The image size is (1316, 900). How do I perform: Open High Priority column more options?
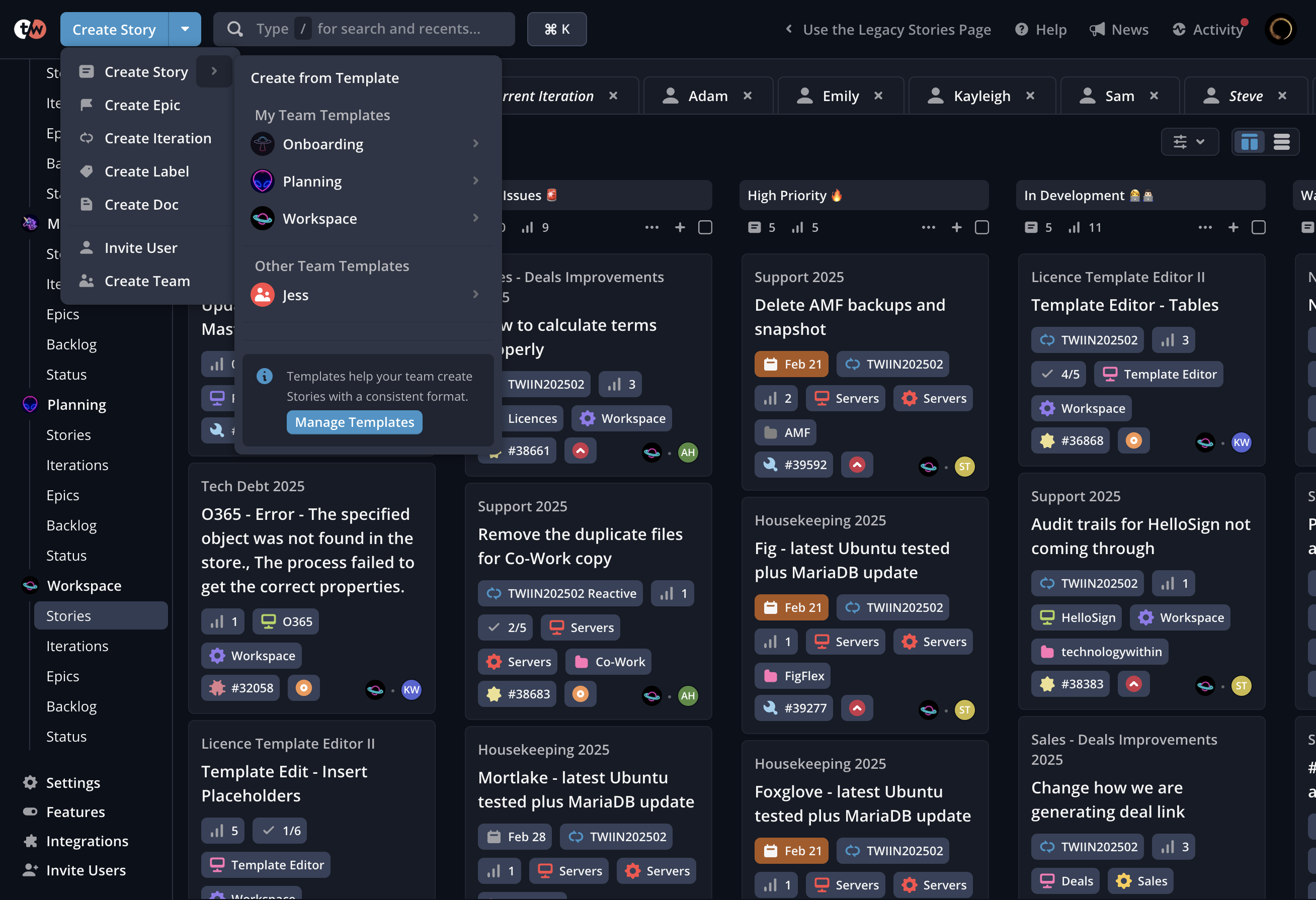[x=929, y=227]
